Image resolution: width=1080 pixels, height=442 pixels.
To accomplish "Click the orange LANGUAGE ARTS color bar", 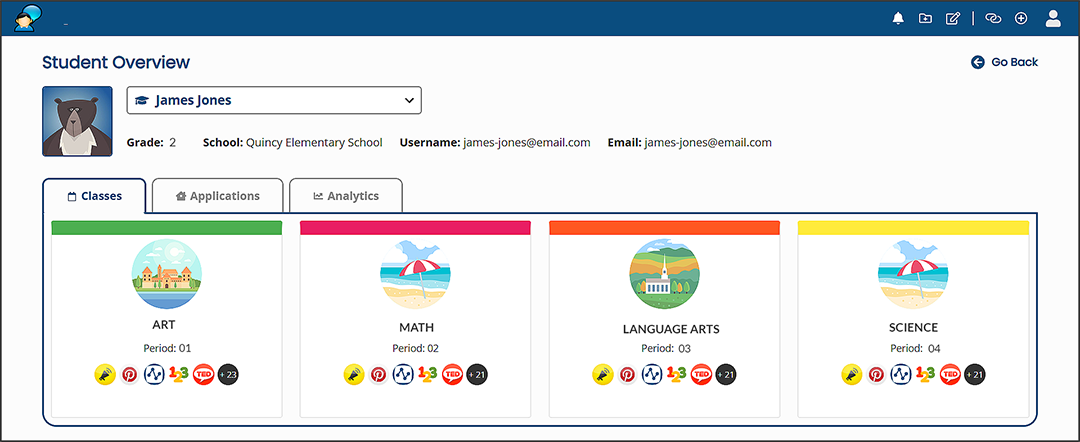I will 664,228.
